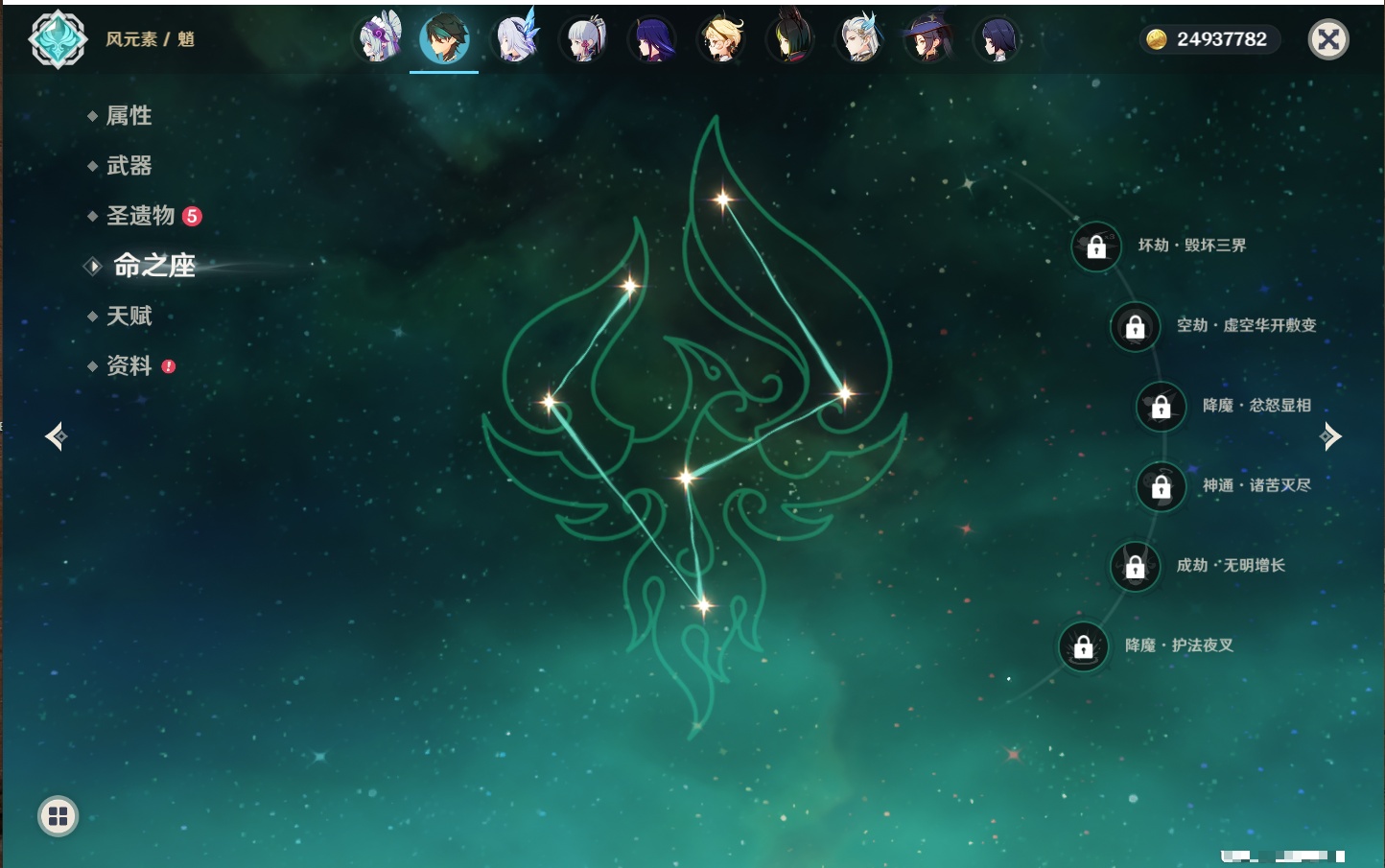Switch to the blonde character with glasses
The height and width of the screenshot is (868, 1385).
pos(721,40)
